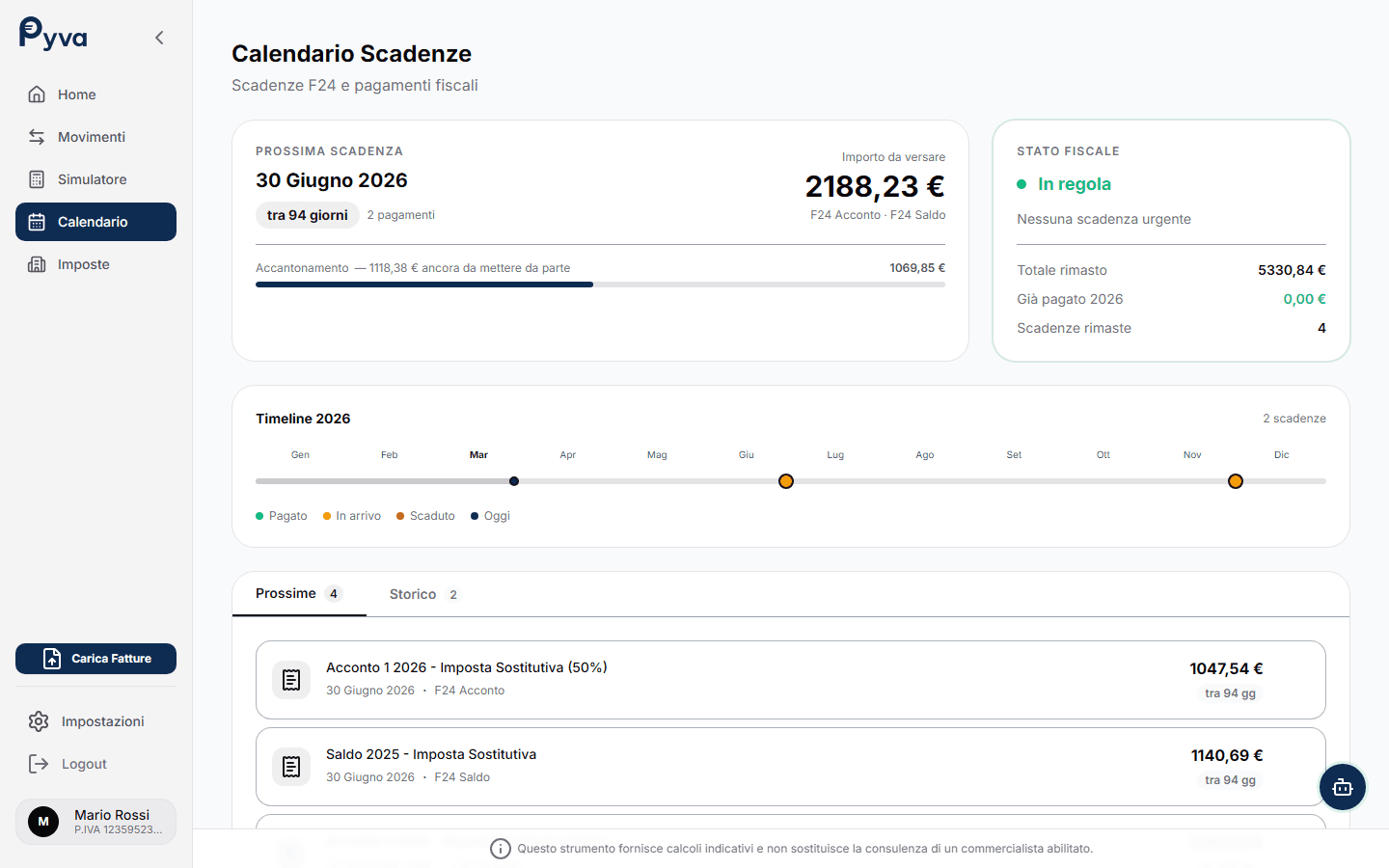This screenshot has width=1389, height=868.
Task: Open the Simulatore calculator icon
Action: (x=36, y=178)
